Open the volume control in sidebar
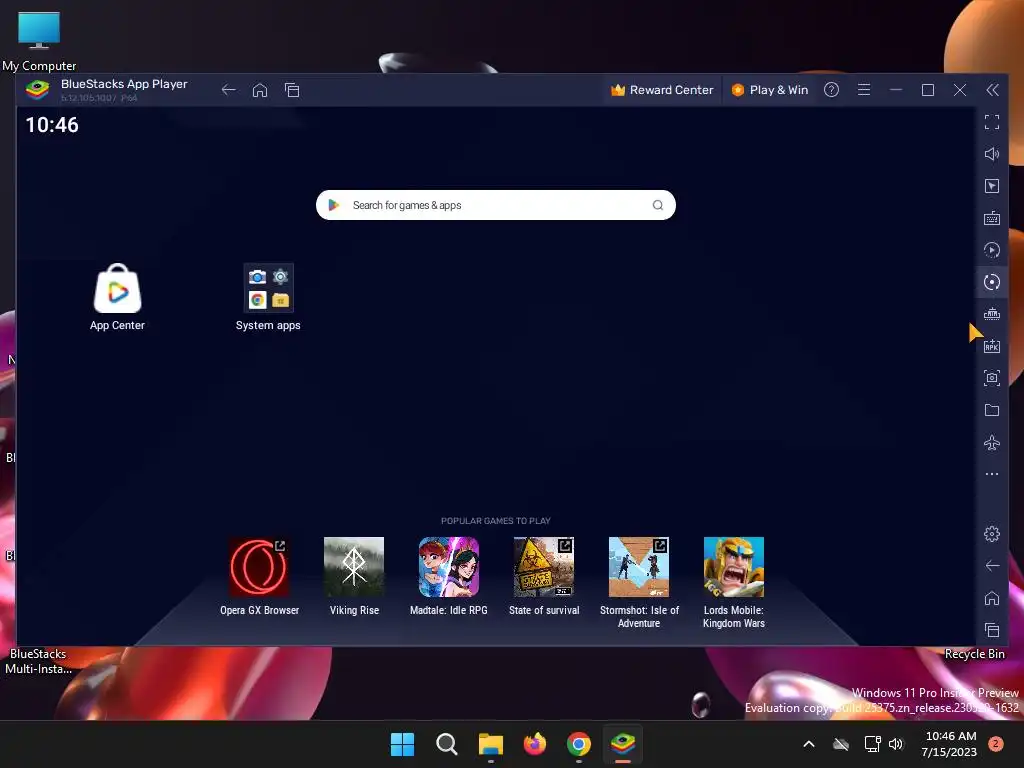This screenshot has width=1024, height=768. pyautogui.click(x=992, y=154)
